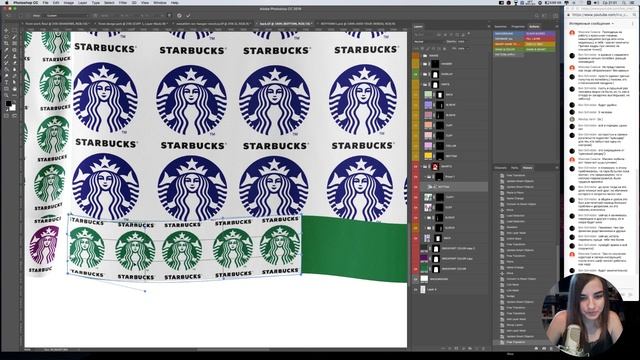The image size is (640, 360).
Task: Open the Image menu
Action: [69, 2]
